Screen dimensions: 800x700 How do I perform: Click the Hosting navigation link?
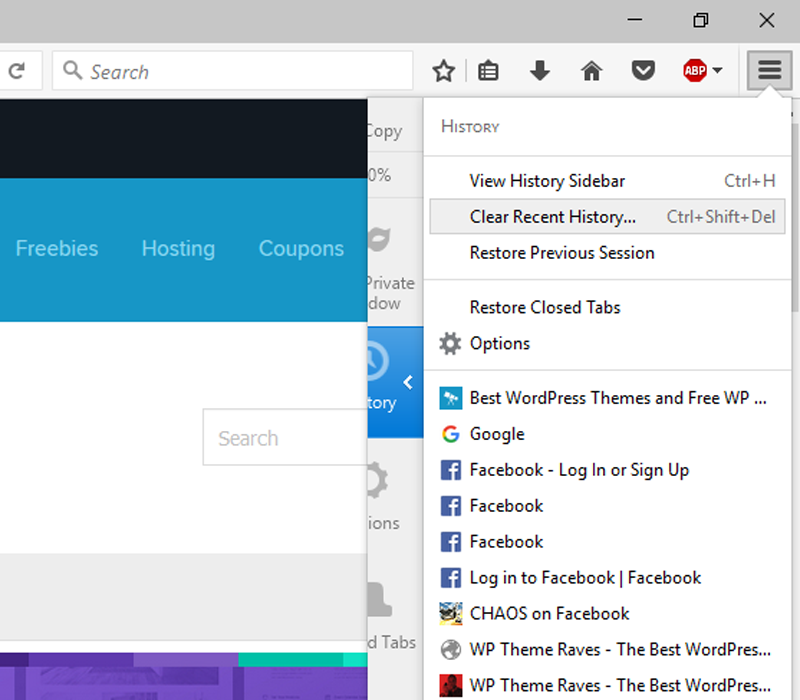[x=178, y=248]
